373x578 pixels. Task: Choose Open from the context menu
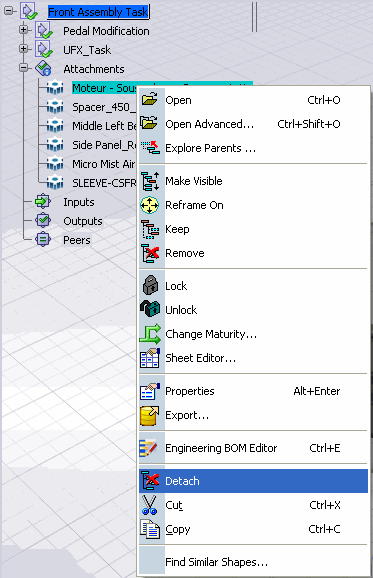point(254,100)
